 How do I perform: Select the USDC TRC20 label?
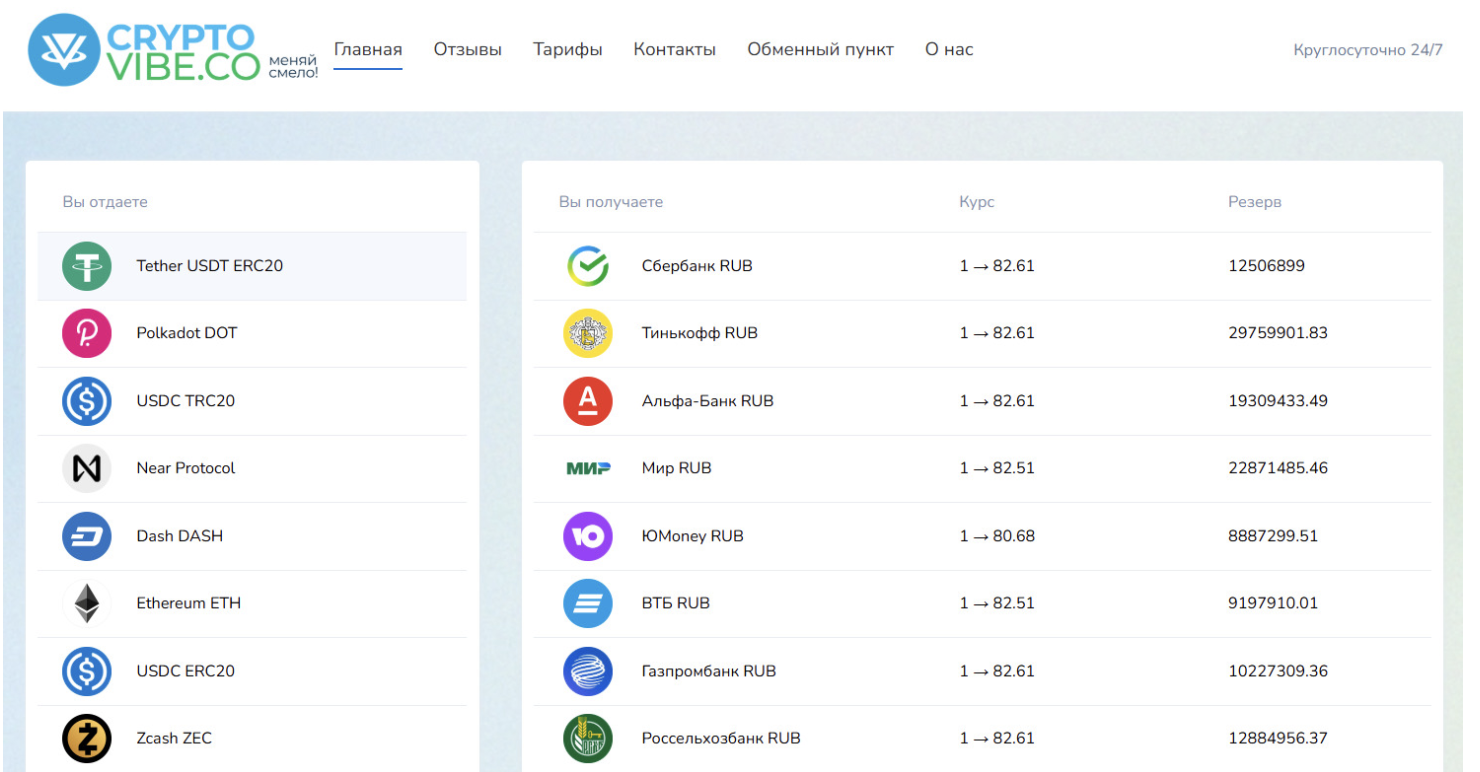pyautogui.click(x=186, y=401)
